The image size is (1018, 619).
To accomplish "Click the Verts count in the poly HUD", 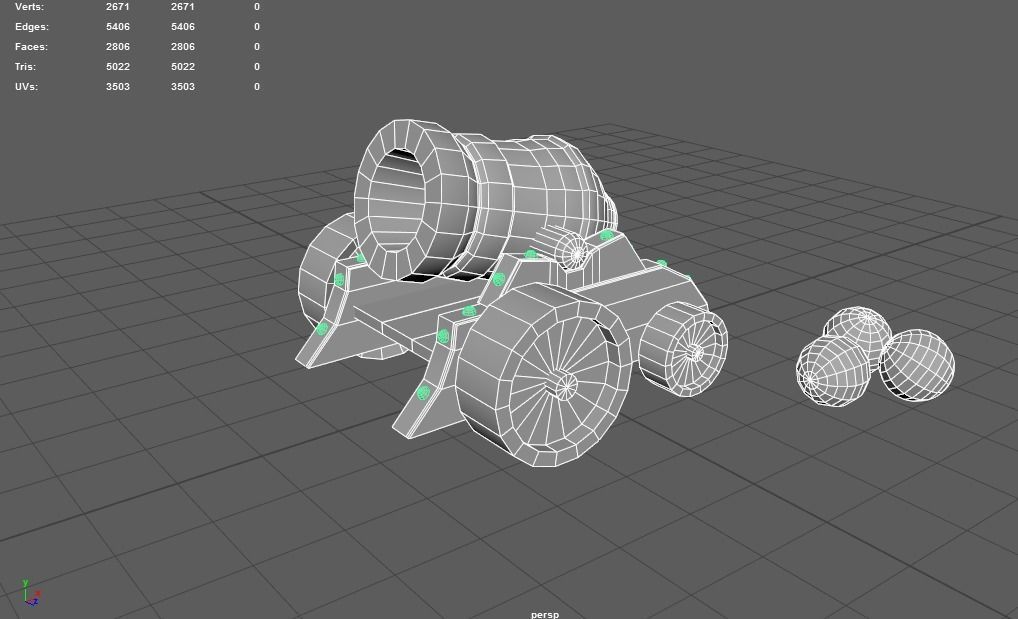I will click(117, 7).
